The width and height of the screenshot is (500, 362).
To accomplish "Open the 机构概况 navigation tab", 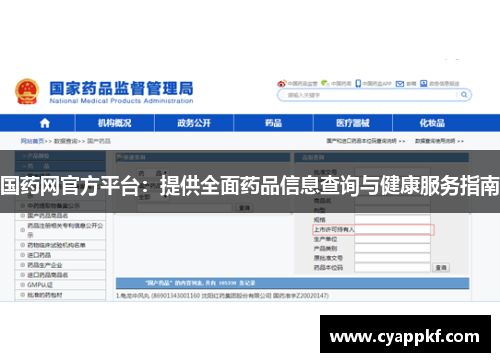I will pyautogui.click(x=115, y=123).
